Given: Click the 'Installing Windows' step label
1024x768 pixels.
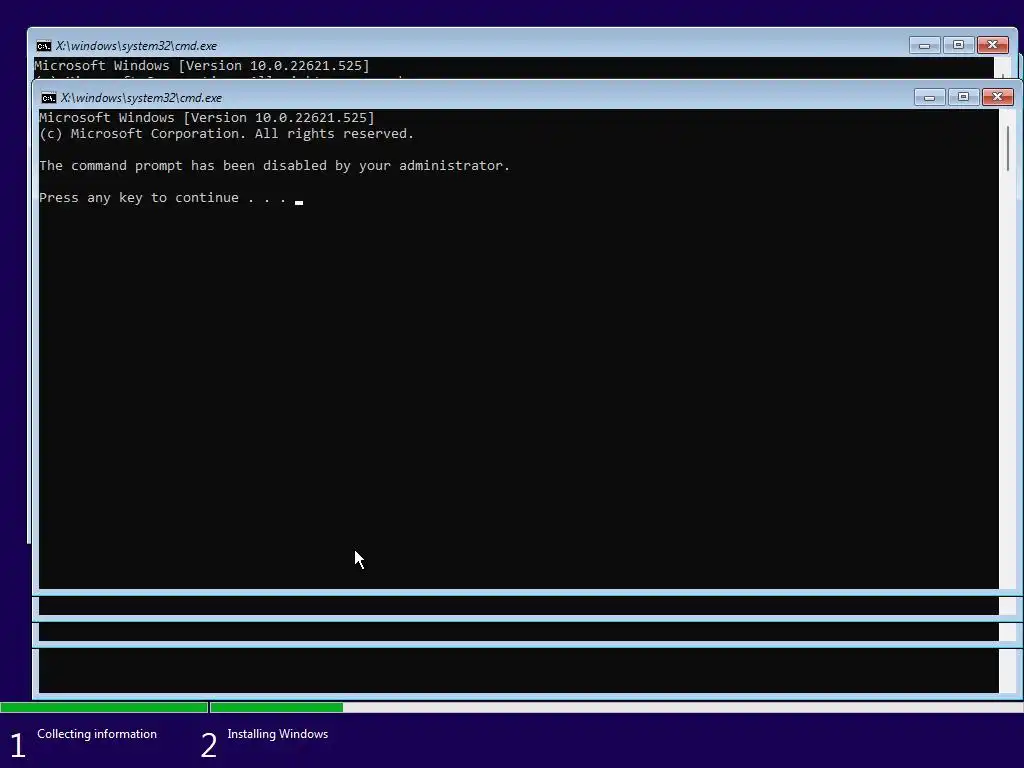Looking at the screenshot, I should pos(278,734).
